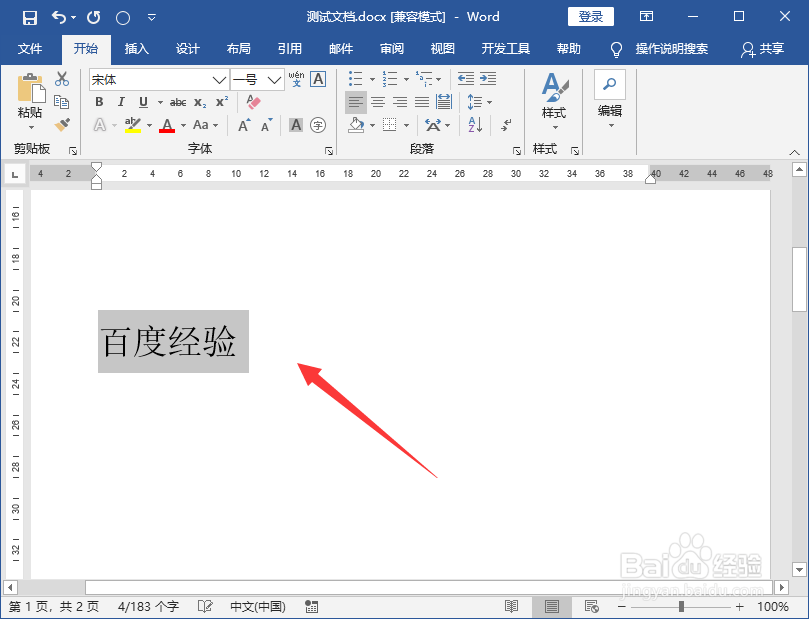
Task: Toggle Align Left
Action: [x=355, y=102]
